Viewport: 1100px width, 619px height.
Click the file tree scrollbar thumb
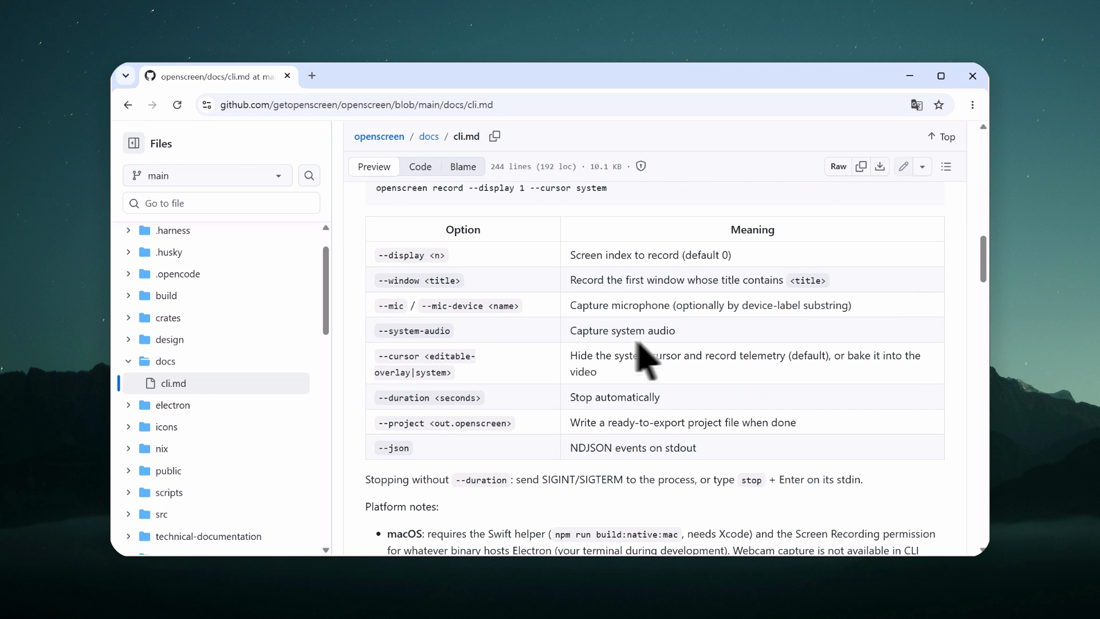pos(326,290)
